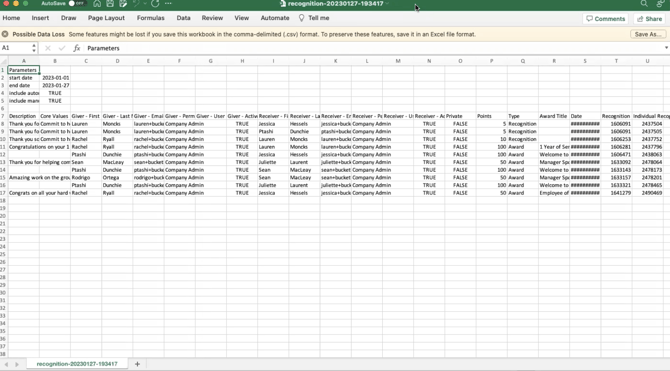Select the recognition-20230127-193417 sheet tab

pyautogui.click(x=77, y=364)
